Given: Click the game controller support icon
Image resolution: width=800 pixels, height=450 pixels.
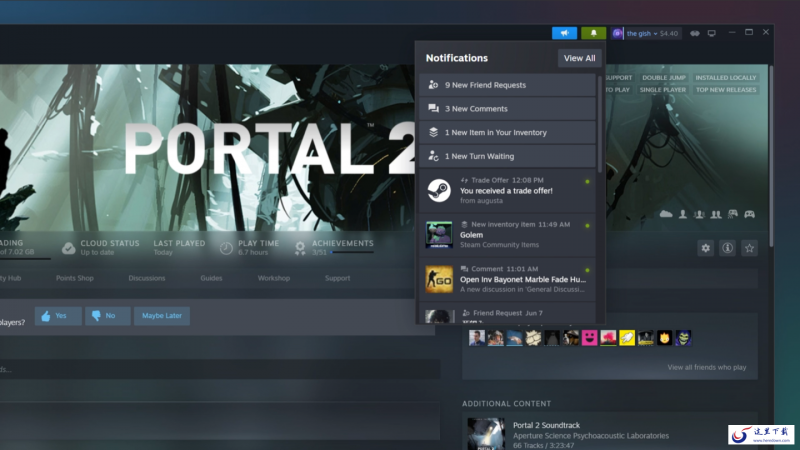Looking at the screenshot, I should click(x=749, y=214).
